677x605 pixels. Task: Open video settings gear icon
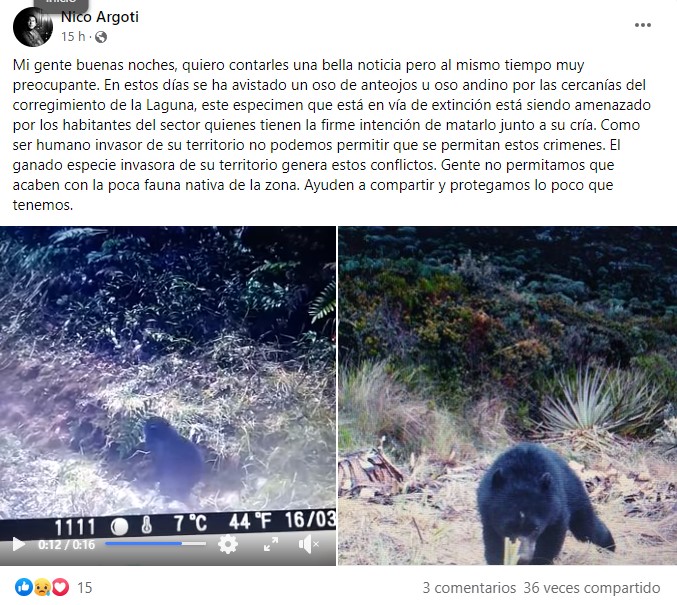click(x=228, y=544)
